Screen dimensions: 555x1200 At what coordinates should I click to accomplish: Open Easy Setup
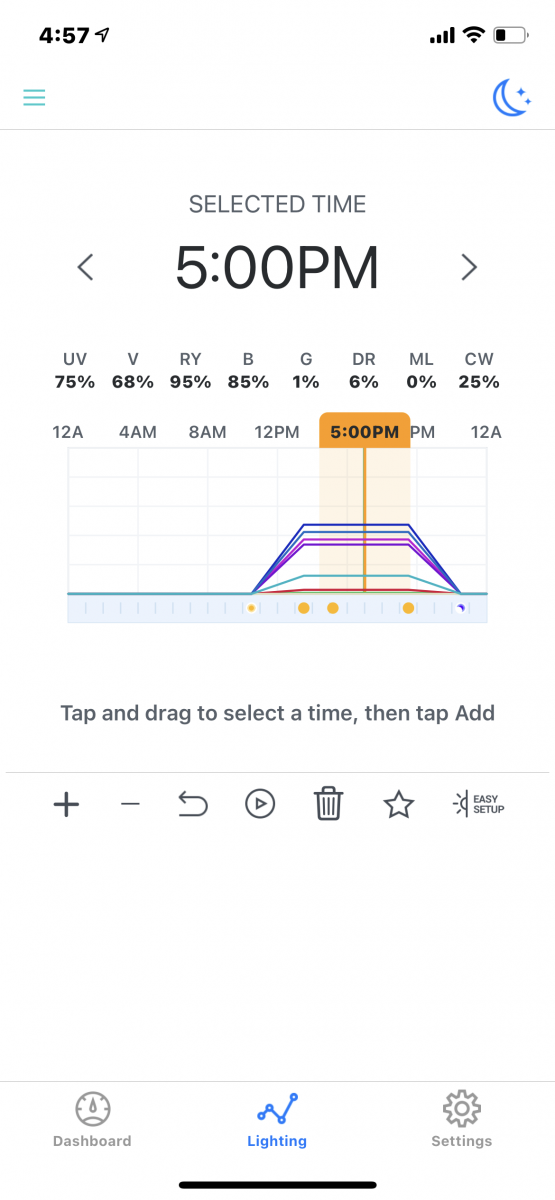pos(478,803)
